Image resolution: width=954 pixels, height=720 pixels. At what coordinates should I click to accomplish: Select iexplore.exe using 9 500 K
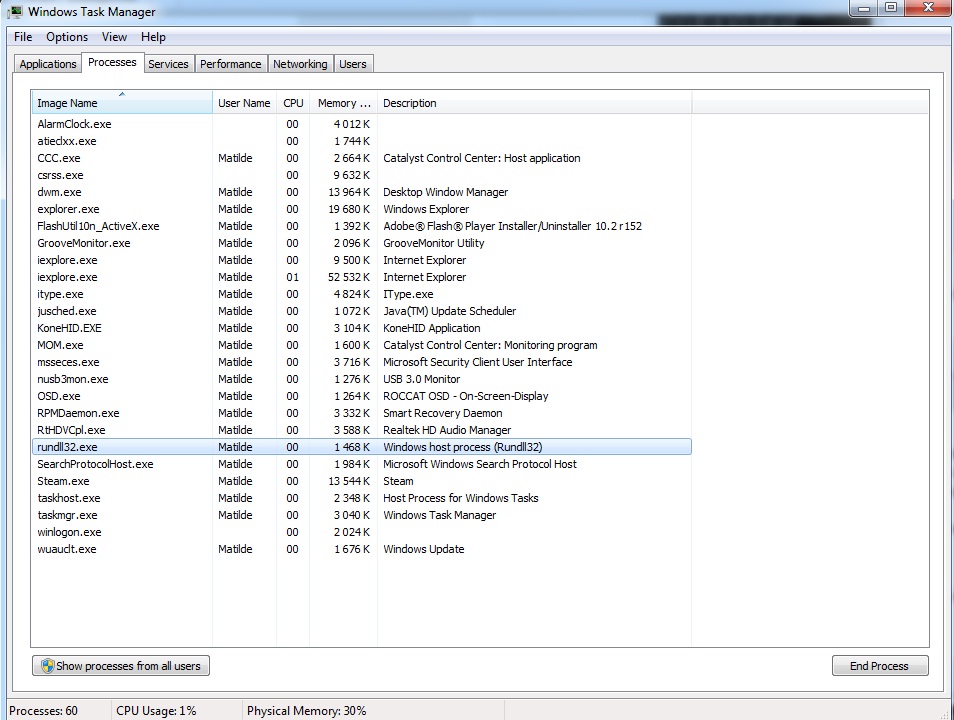[x=361, y=260]
